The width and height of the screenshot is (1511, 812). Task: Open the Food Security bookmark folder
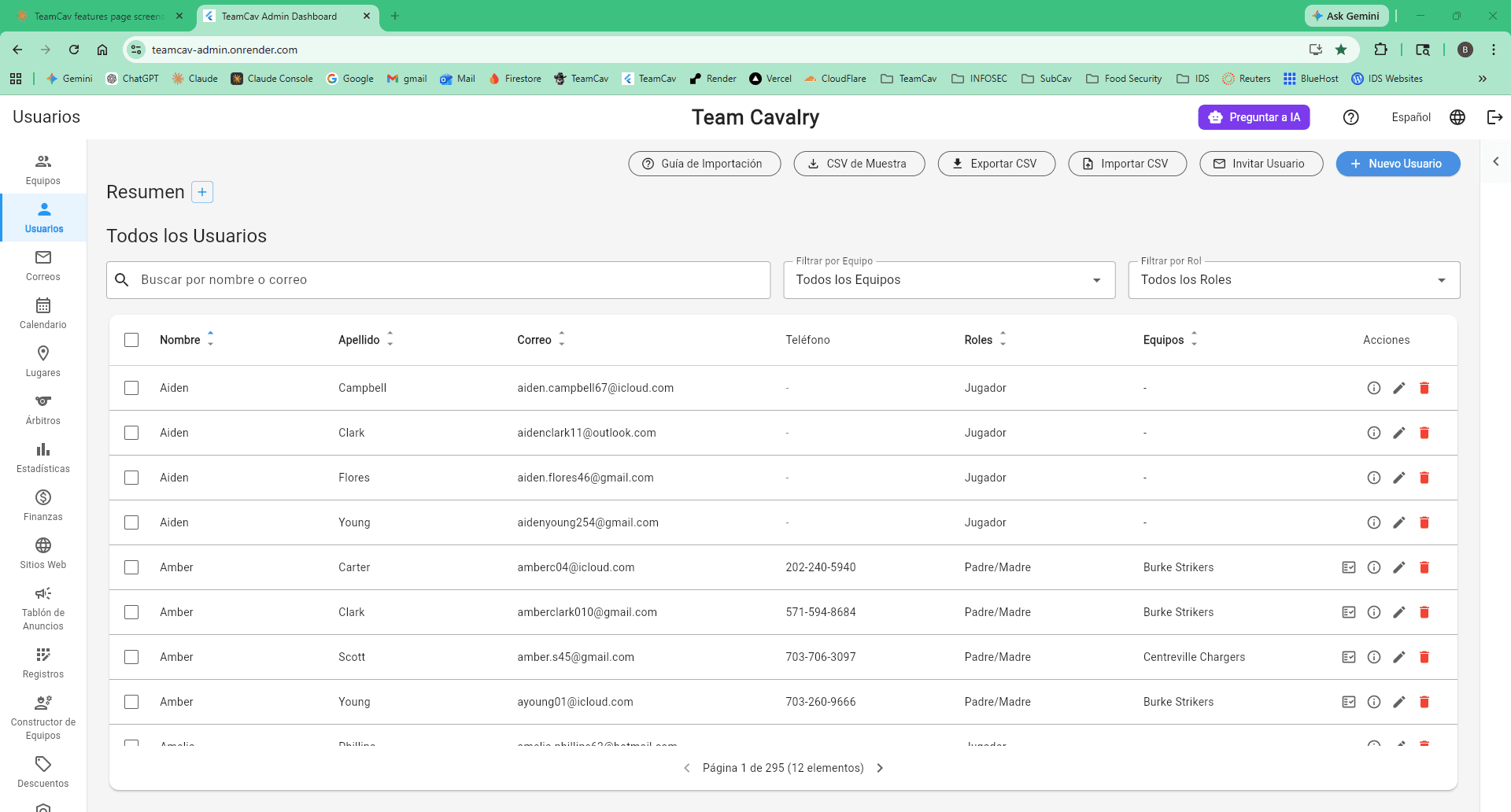(x=1124, y=79)
